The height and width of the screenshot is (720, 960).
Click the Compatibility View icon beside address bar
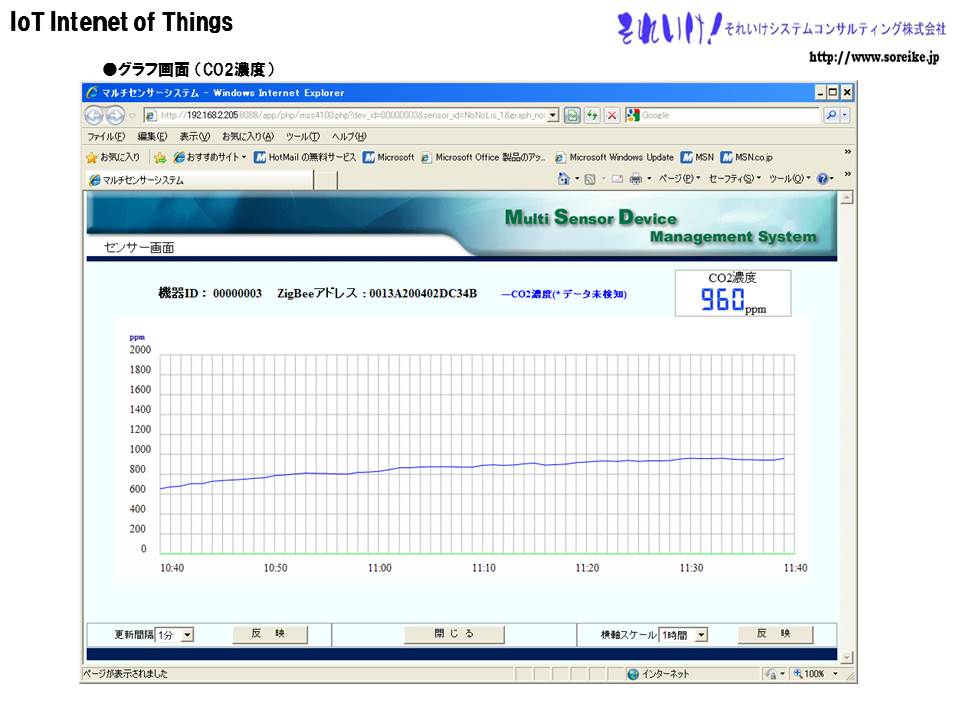572,115
